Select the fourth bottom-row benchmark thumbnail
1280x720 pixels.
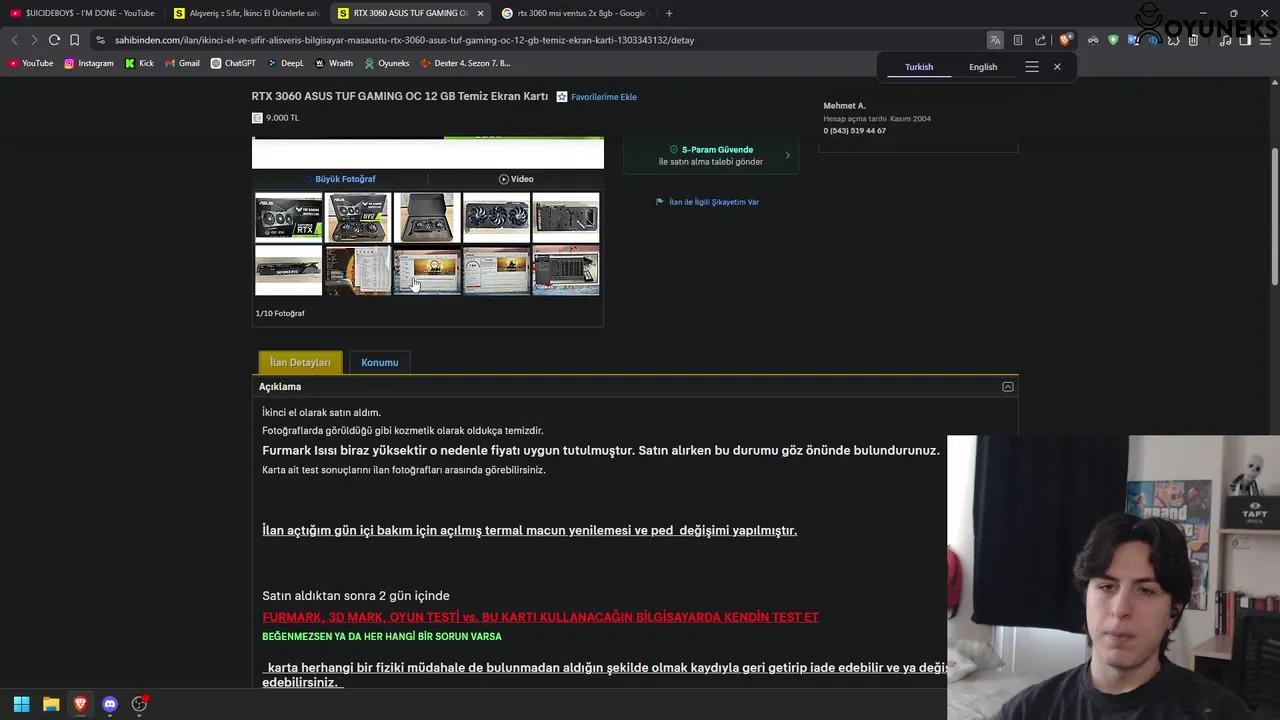pyautogui.click(x=497, y=271)
